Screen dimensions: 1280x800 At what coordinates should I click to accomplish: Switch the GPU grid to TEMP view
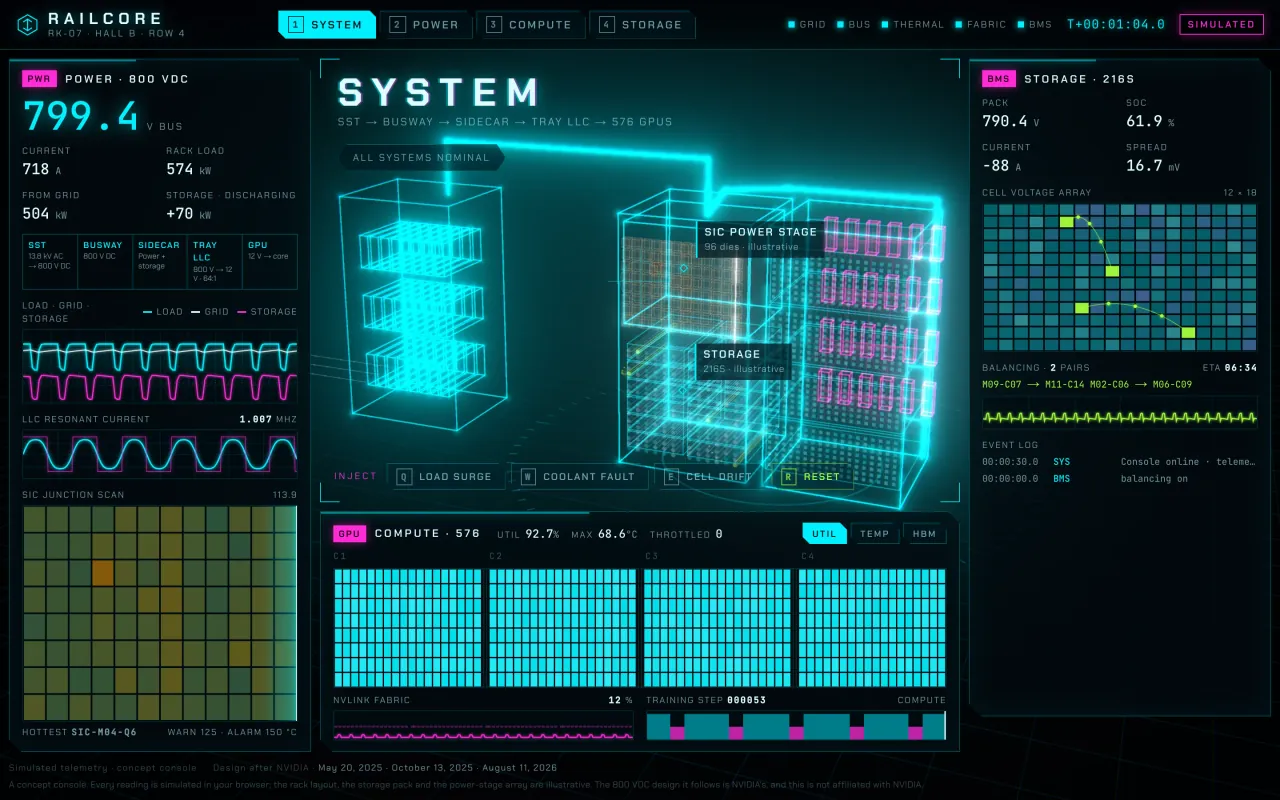(x=875, y=534)
